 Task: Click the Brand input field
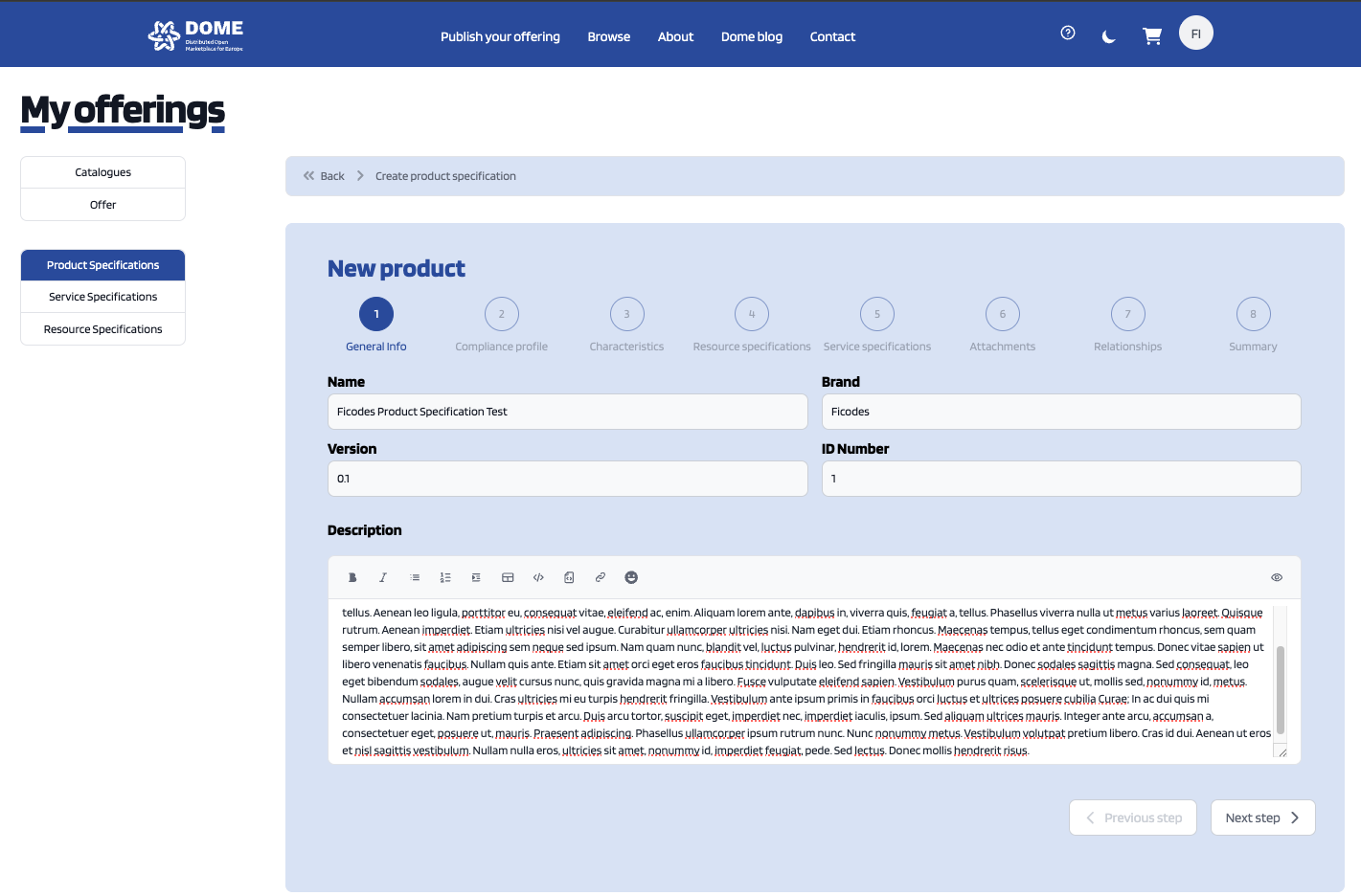[1061, 412]
